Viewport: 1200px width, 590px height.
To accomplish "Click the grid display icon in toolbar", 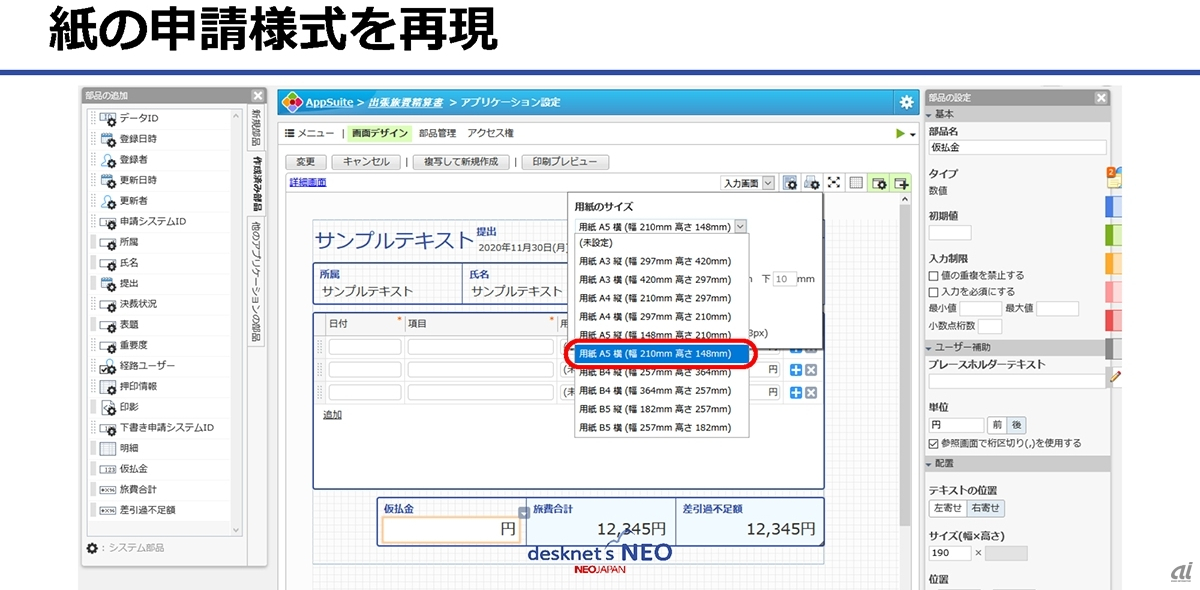I will click(x=855, y=183).
